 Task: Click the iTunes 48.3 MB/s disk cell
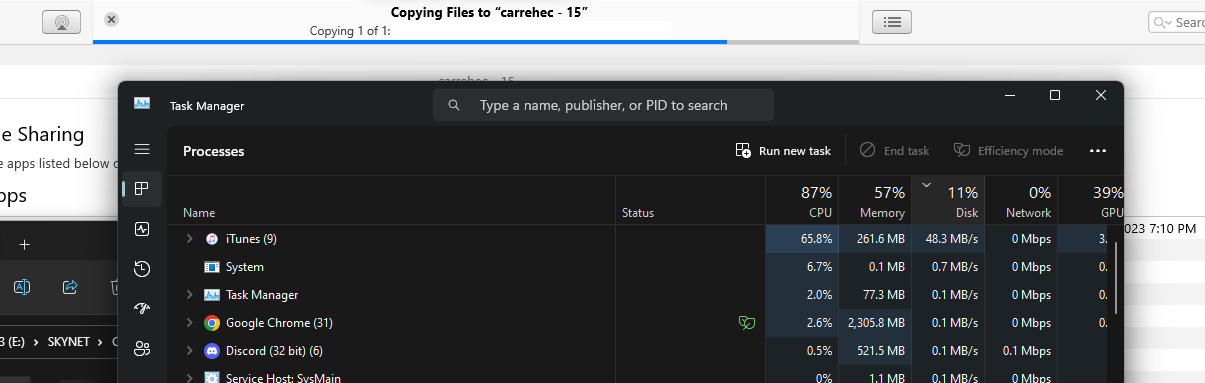[948, 239]
